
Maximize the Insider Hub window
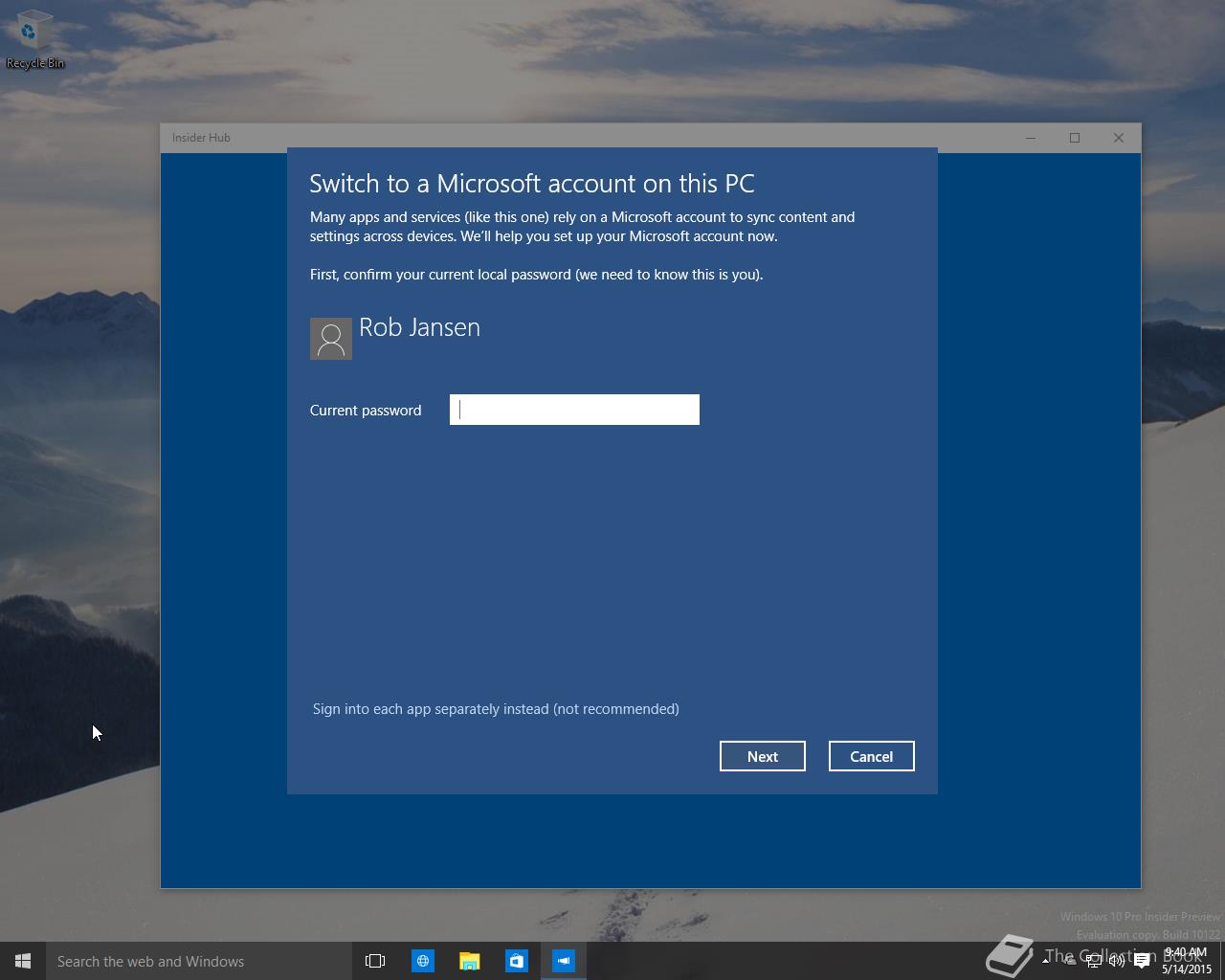[x=1075, y=138]
